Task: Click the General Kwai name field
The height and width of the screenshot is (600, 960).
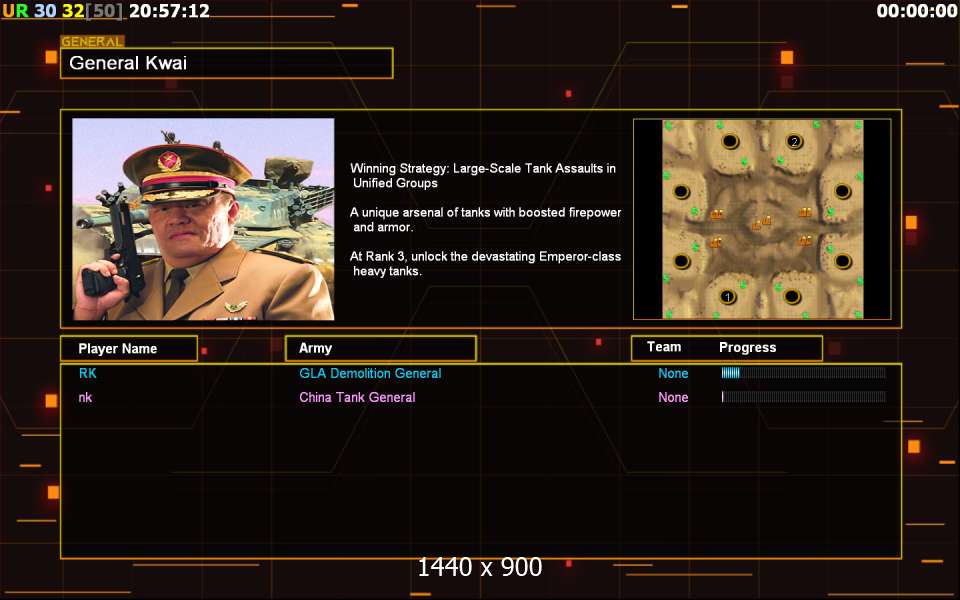Action: 227,63
